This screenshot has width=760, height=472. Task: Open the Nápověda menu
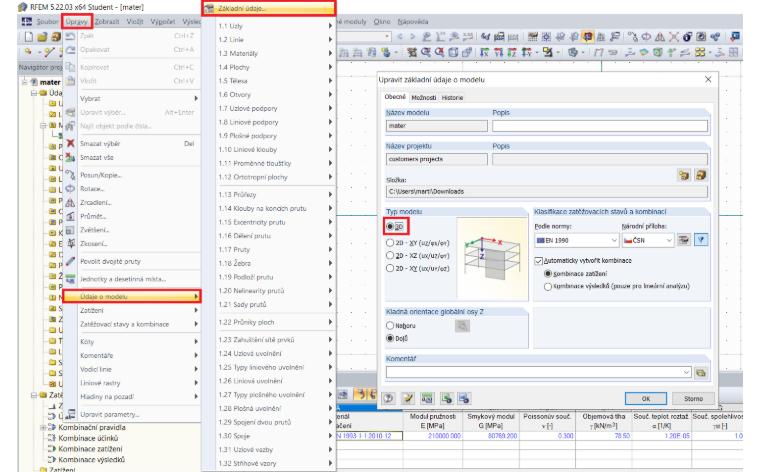[x=412, y=21]
